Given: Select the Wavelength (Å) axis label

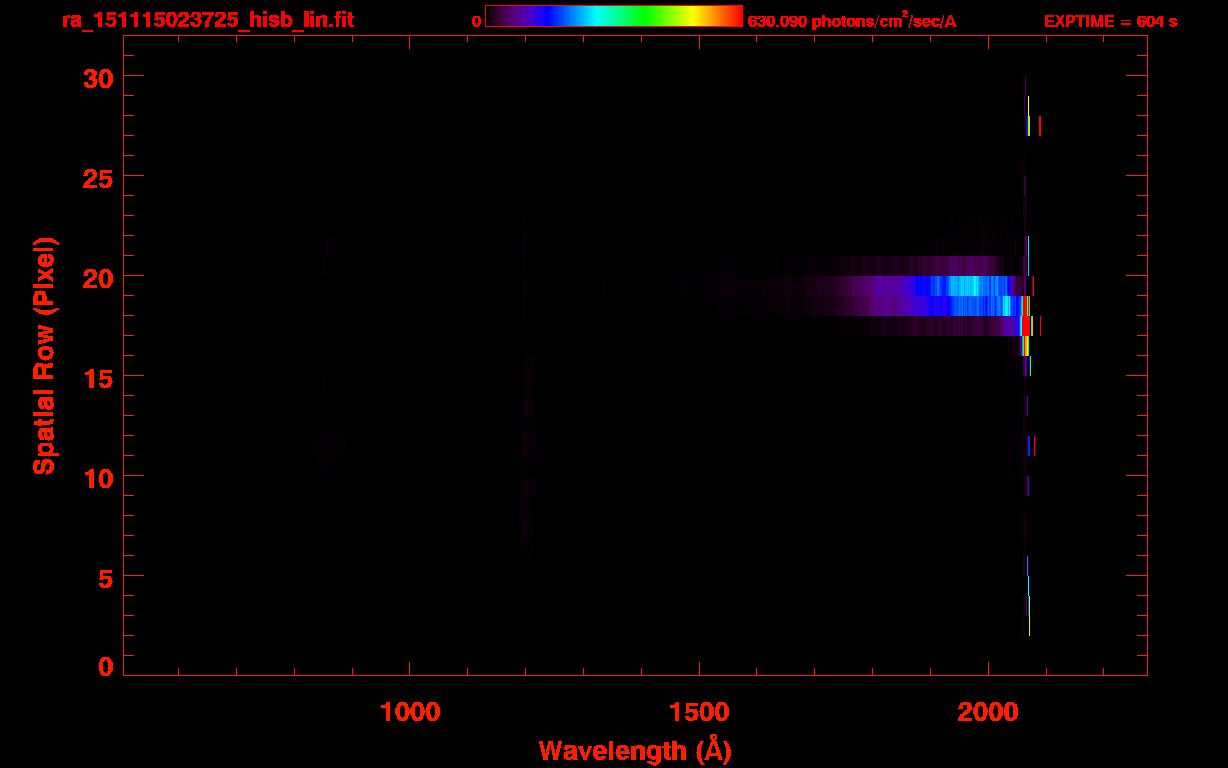Looking at the screenshot, I should tap(635, 750).
